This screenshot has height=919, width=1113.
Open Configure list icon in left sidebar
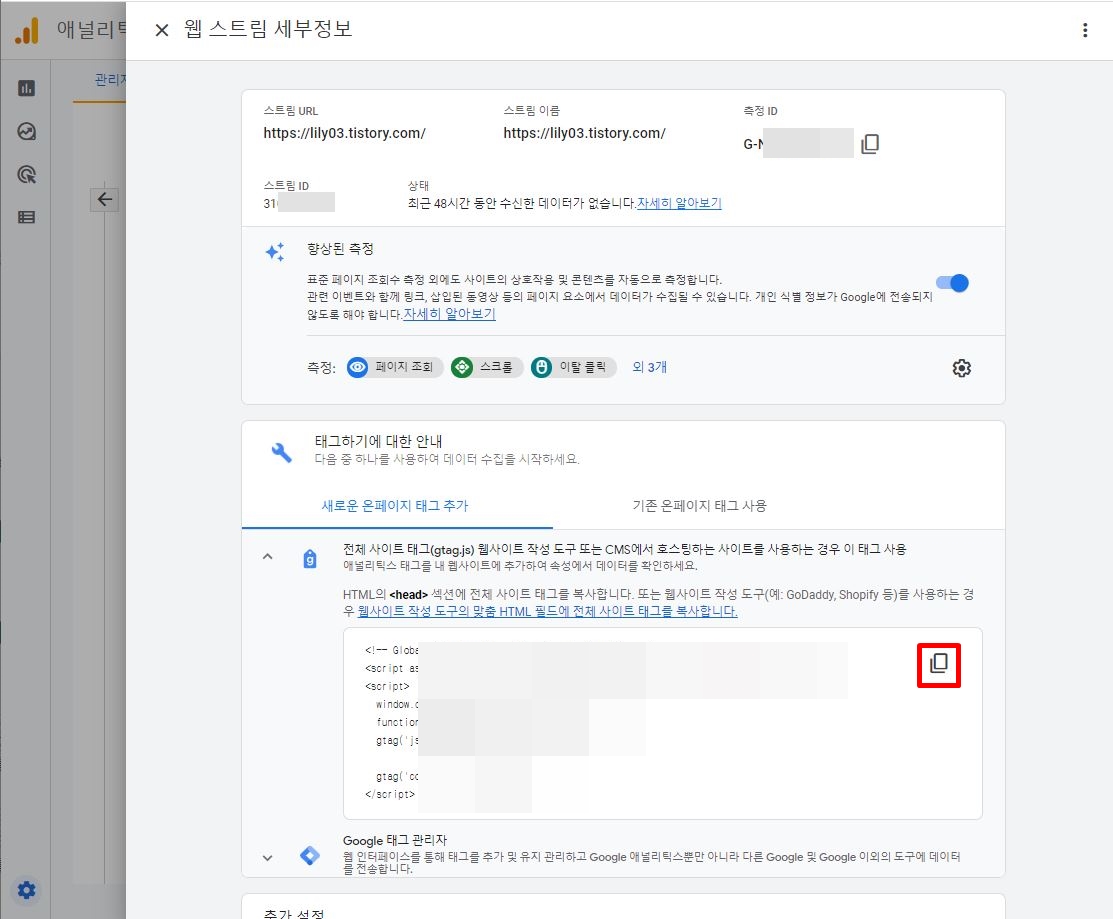tap(26, 217)
